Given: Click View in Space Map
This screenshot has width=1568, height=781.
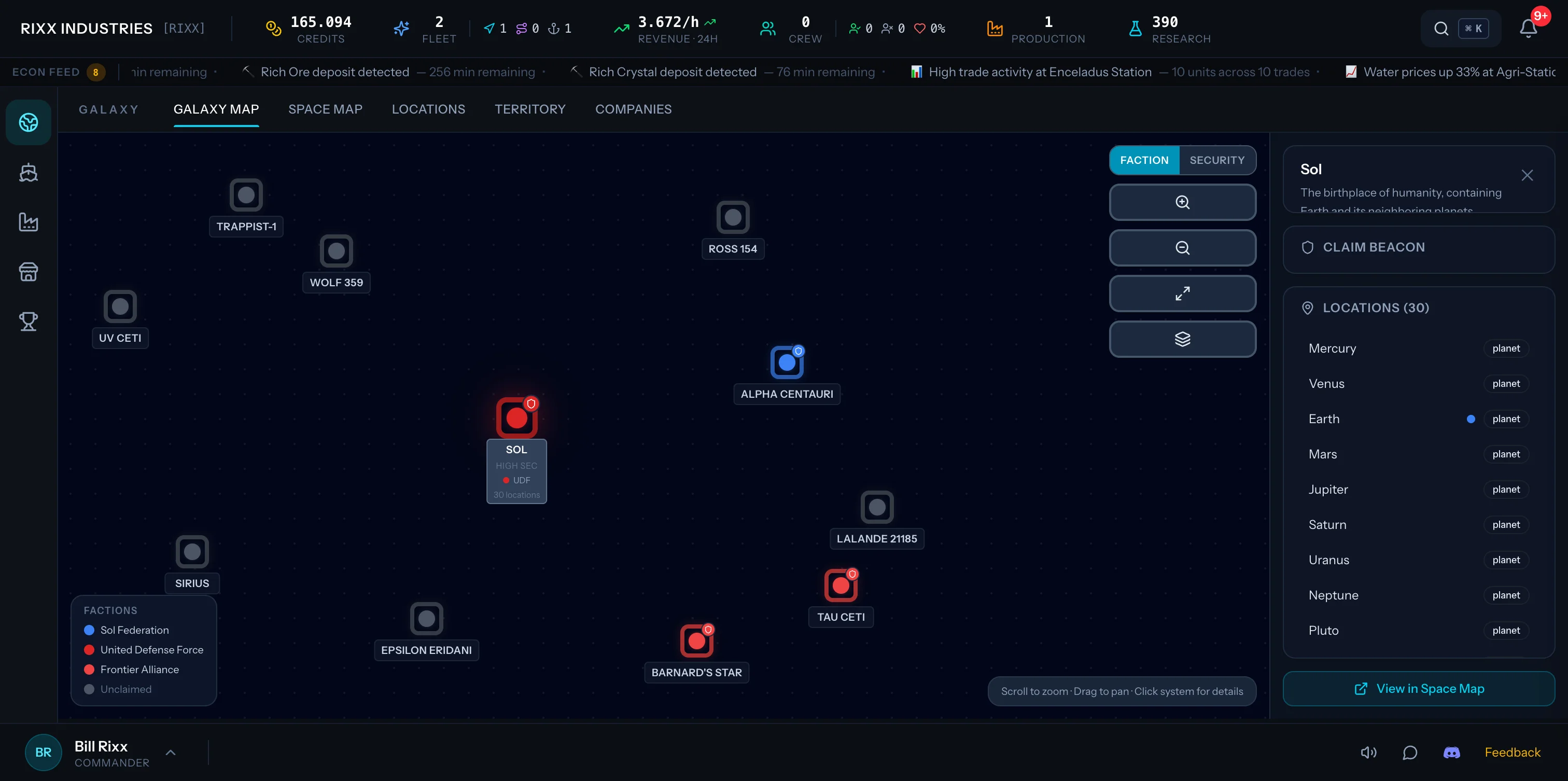Looking at the screenshot, I should point(1418,689).
